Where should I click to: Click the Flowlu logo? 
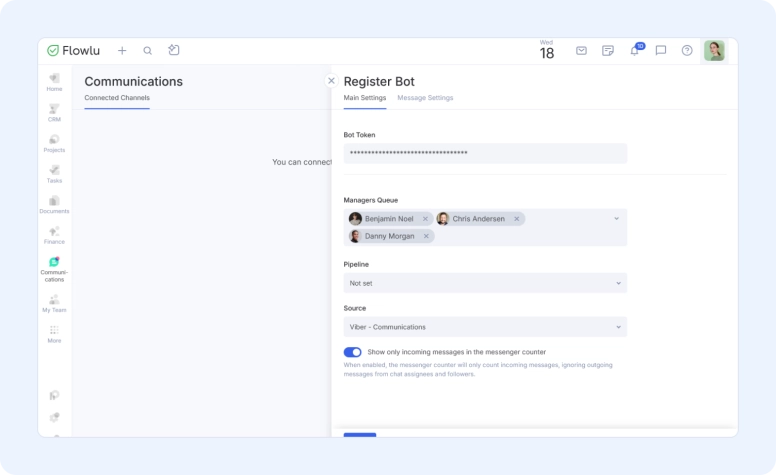pyautogui.click(x=73, y=50)
